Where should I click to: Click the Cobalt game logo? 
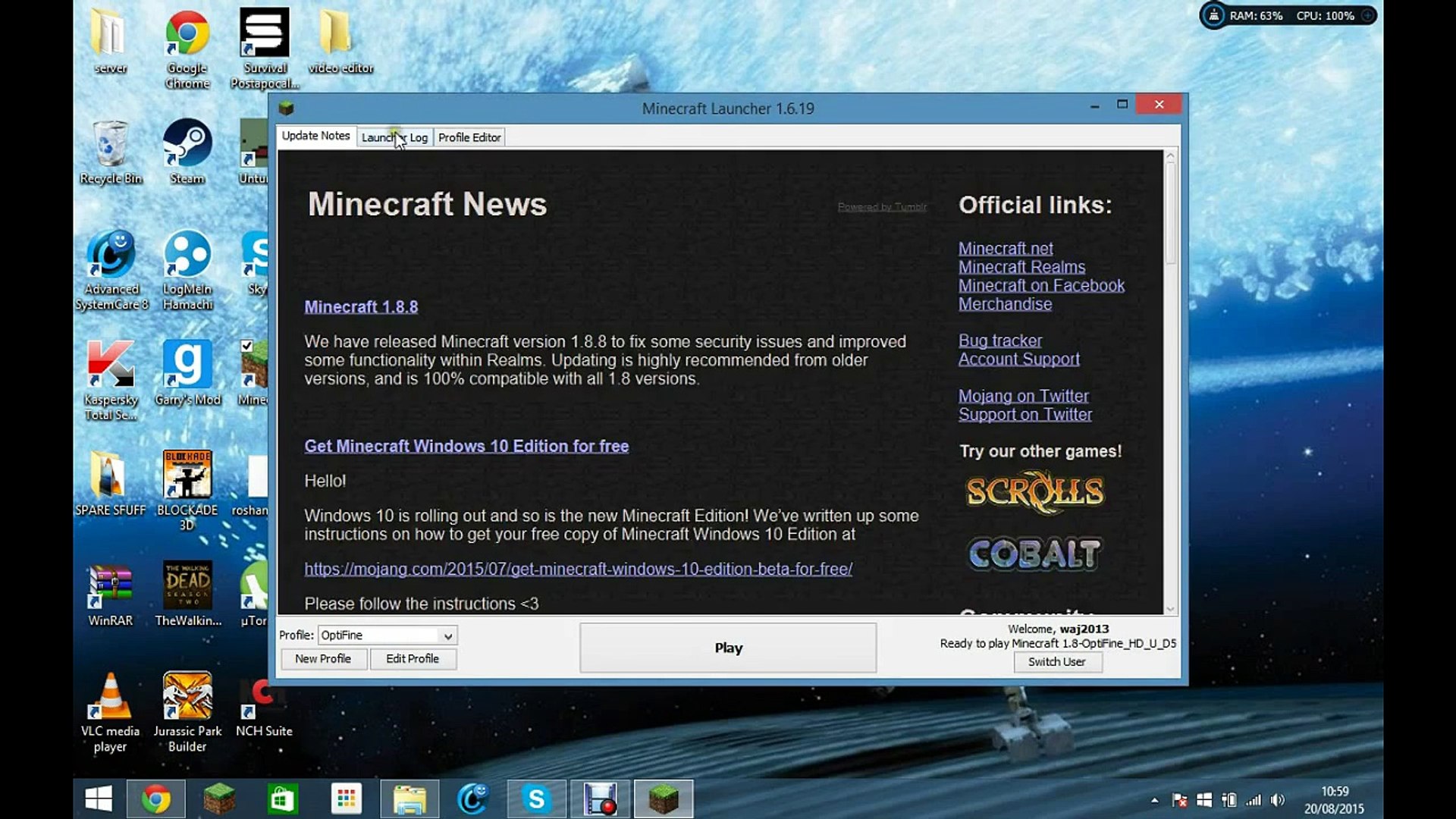tap(1034, 554)
